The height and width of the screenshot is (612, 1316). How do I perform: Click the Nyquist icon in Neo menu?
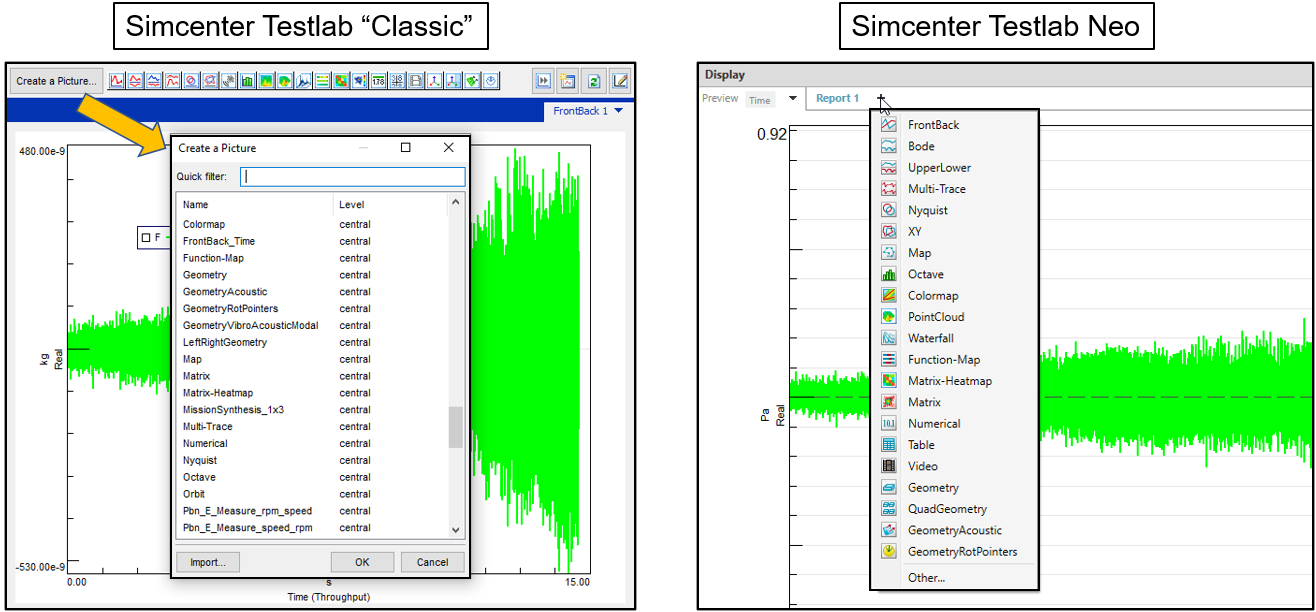(x=888, y=210)
